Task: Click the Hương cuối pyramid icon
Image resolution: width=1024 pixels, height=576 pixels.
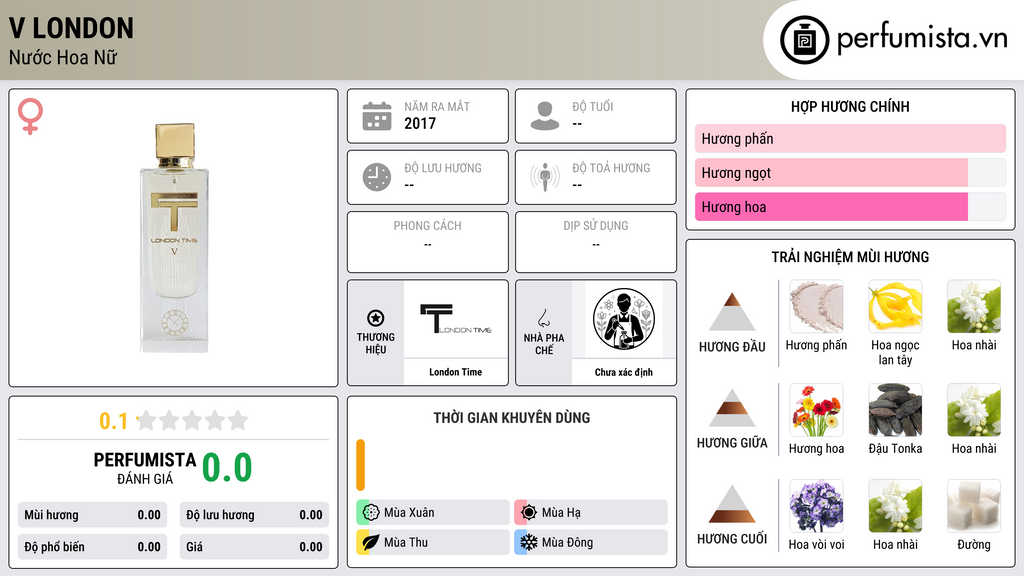Action: pos(732,504)
